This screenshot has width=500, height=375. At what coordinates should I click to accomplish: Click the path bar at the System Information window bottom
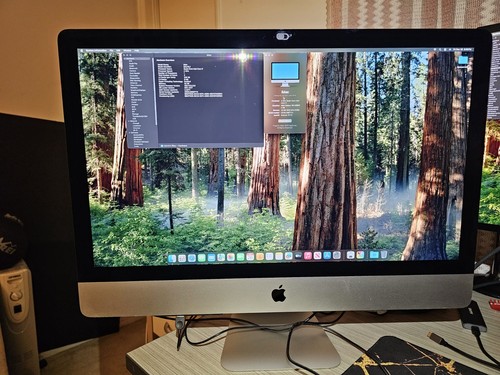211,146
